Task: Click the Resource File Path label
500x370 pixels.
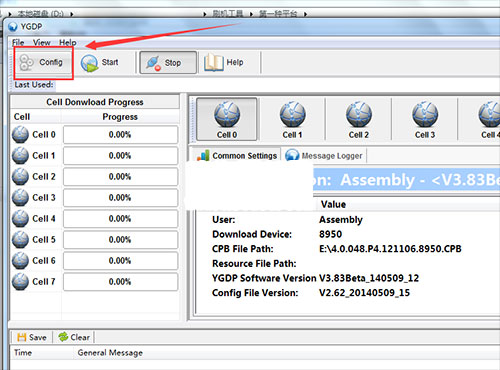Action: (x=254, y=264)
